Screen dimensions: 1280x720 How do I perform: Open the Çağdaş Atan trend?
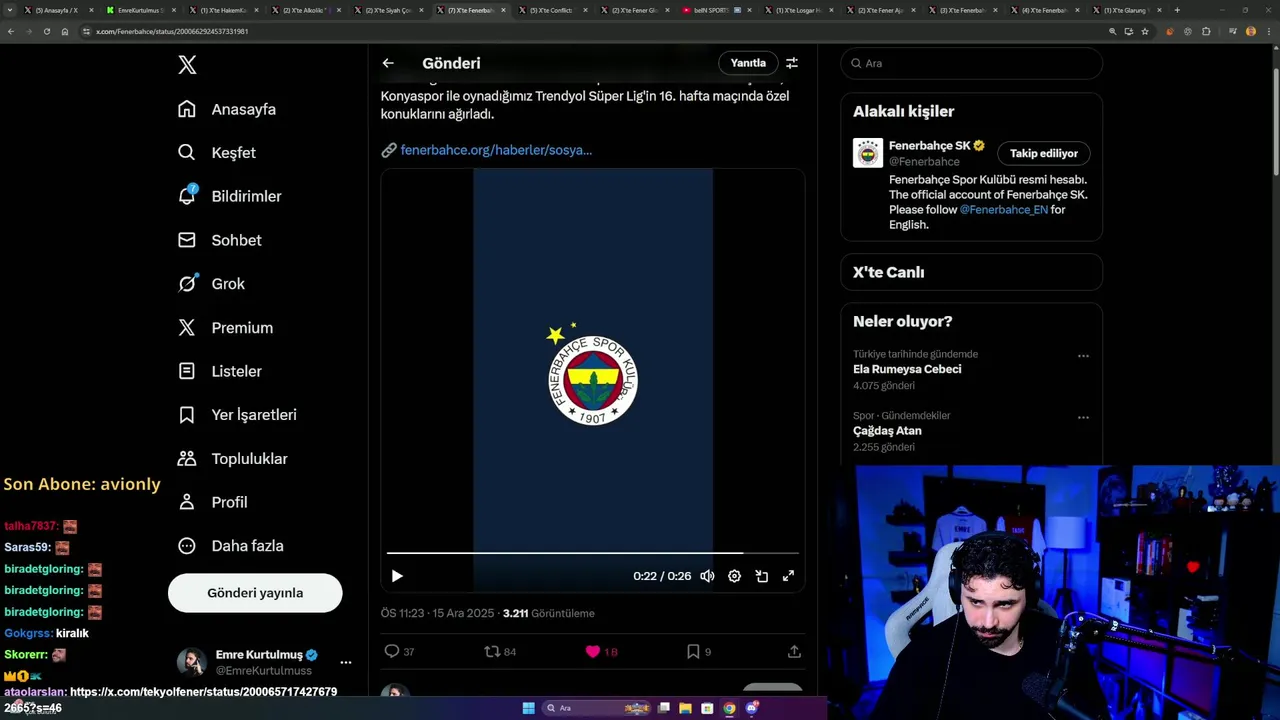(x=887, y=431)
